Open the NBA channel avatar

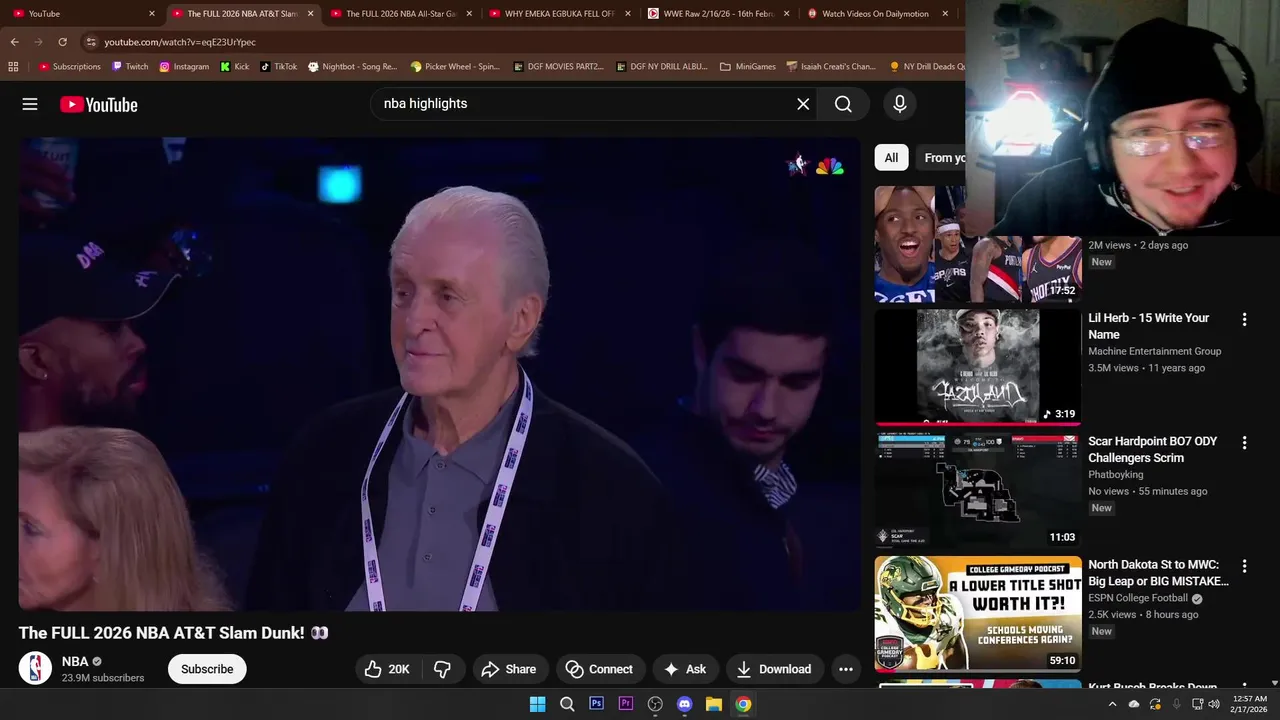click(x=35, y=668)
